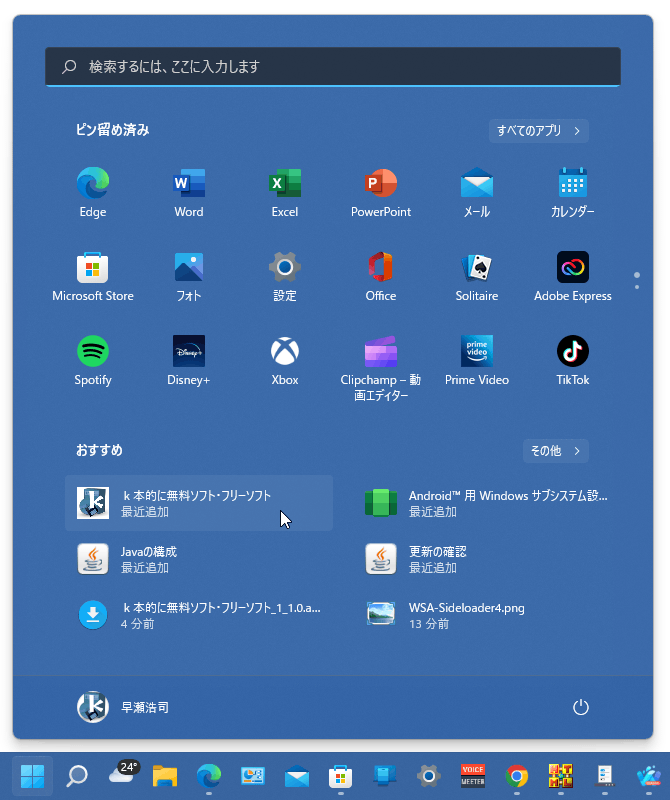Screen dimensions: 670x800
Task: Launch the フォト app
Action: tap(189, 277)
